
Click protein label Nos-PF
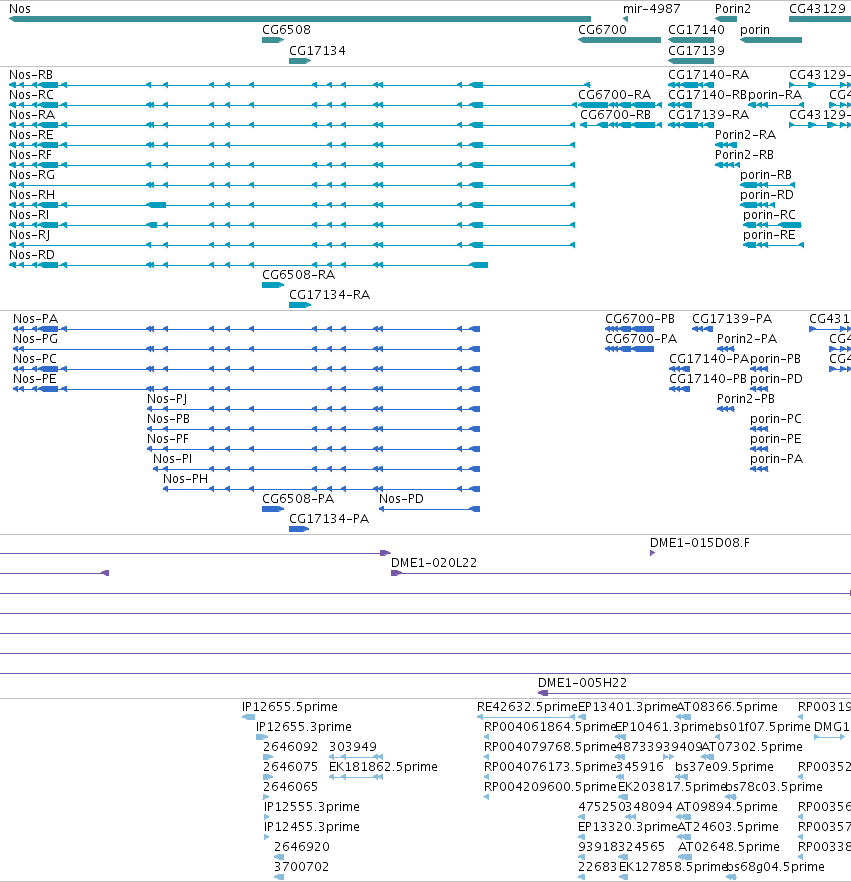(168, 439)
